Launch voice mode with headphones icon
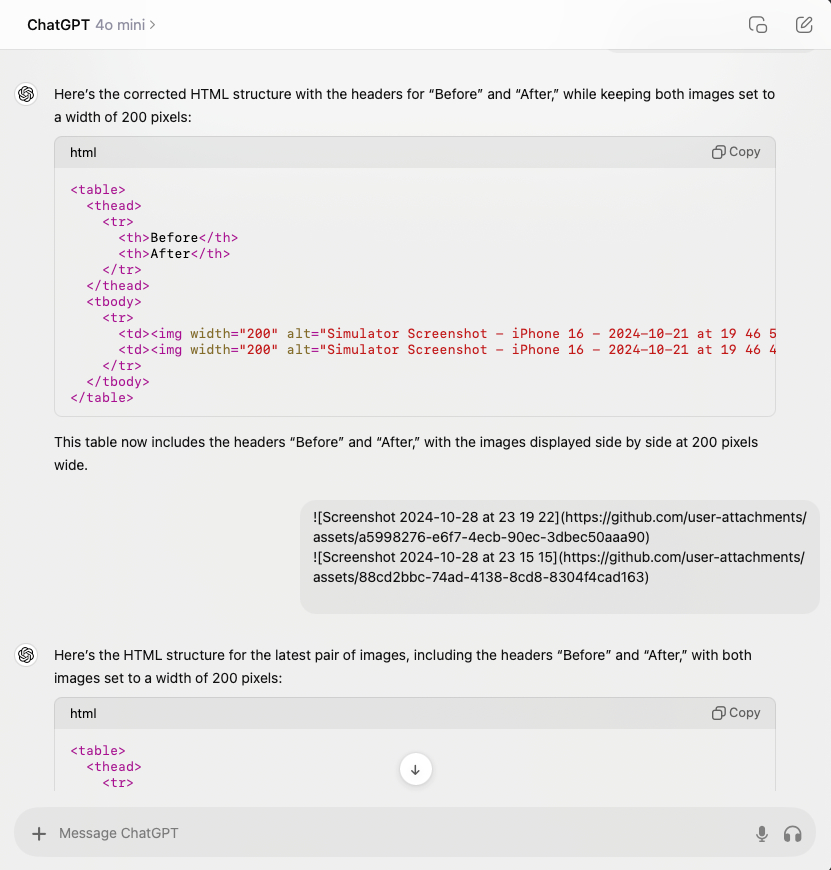The image size is (831, 870). pyautogui.click(x=793, y=833)
